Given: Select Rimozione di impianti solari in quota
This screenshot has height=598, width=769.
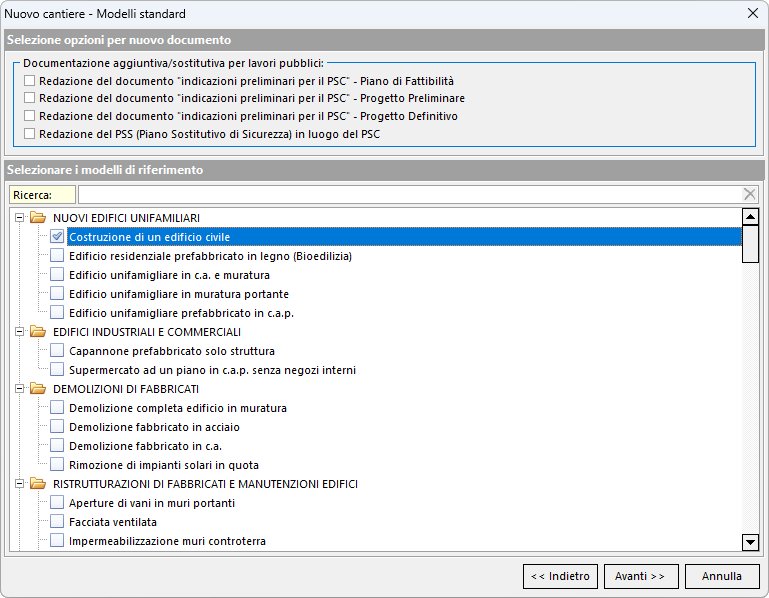Looking at the screenshot, I should point(163,465).
